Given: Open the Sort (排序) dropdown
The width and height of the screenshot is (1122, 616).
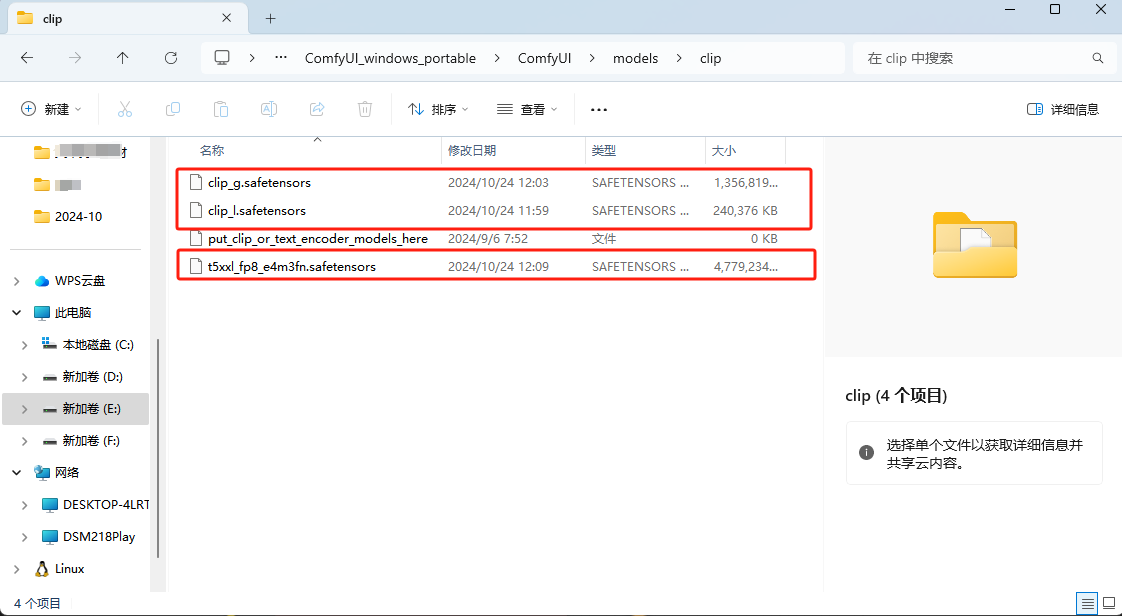Looking at the screenshot, I should click(x=438, y=109).
